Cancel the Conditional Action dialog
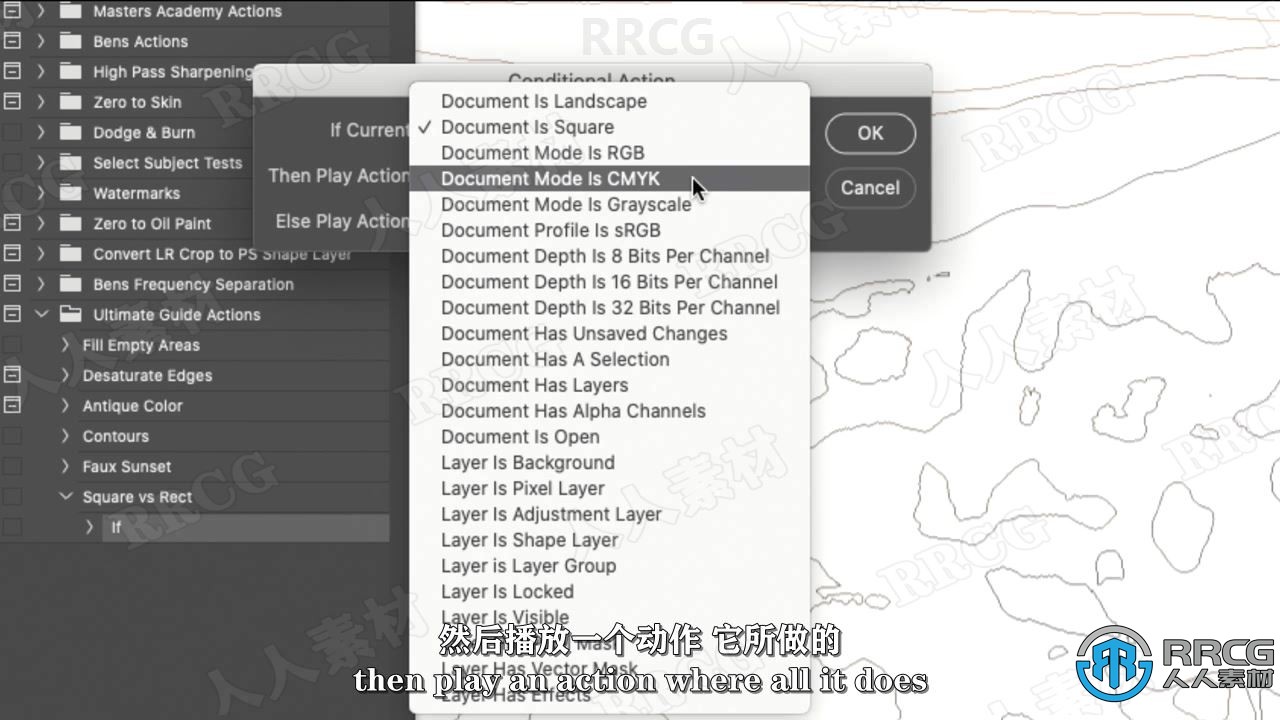The width and height of the screenshot is (1280, 720). (870, 188)
